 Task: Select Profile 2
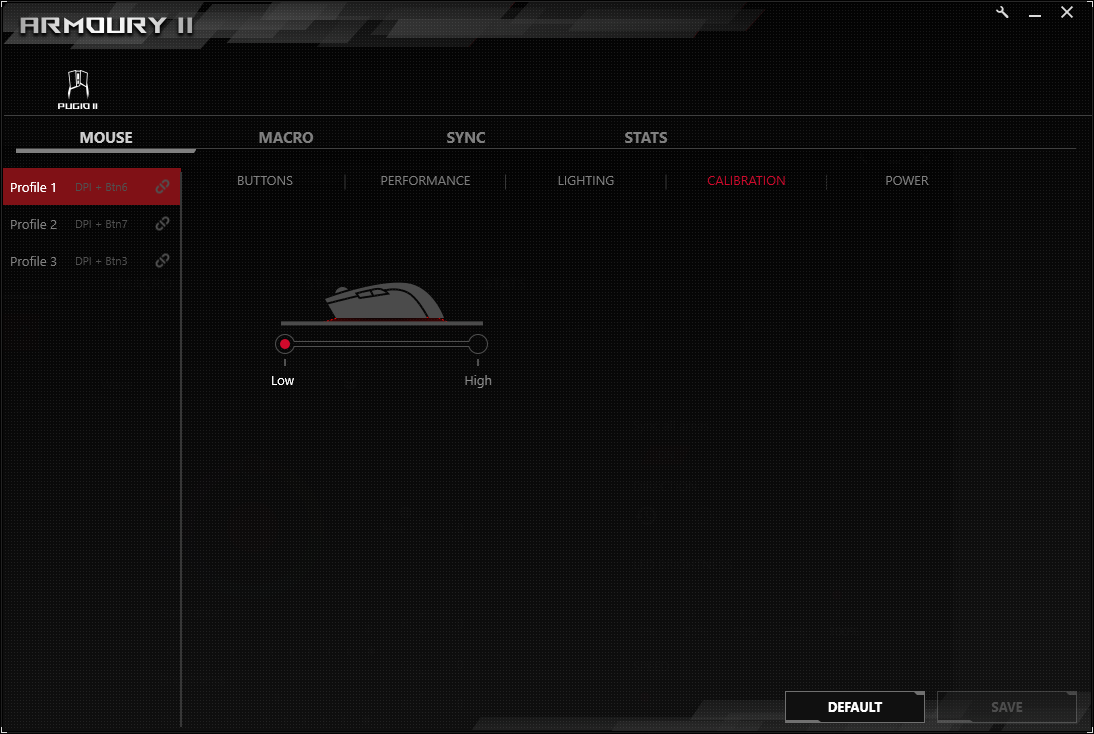[91, 224]
